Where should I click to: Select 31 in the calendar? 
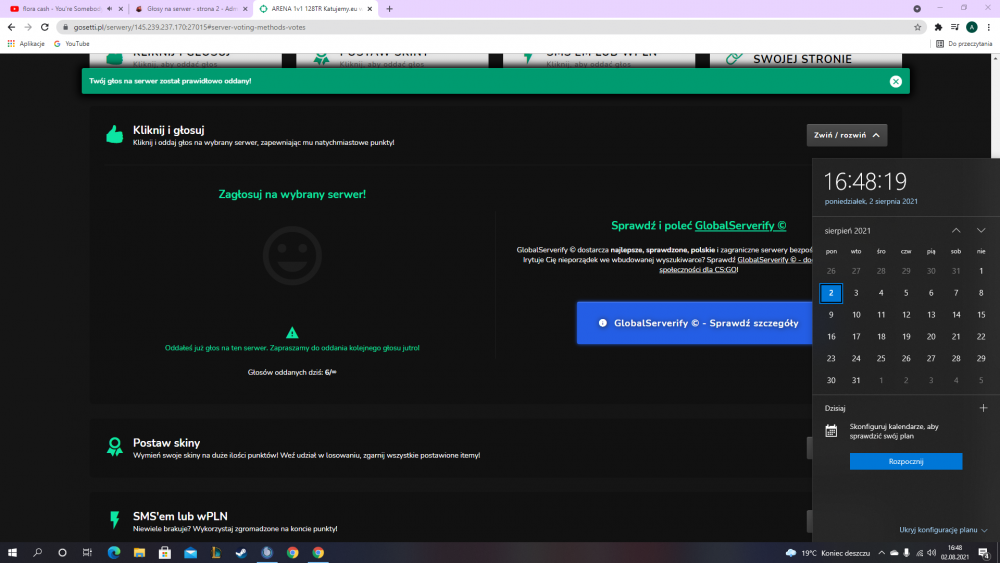[x=856, y=381]
